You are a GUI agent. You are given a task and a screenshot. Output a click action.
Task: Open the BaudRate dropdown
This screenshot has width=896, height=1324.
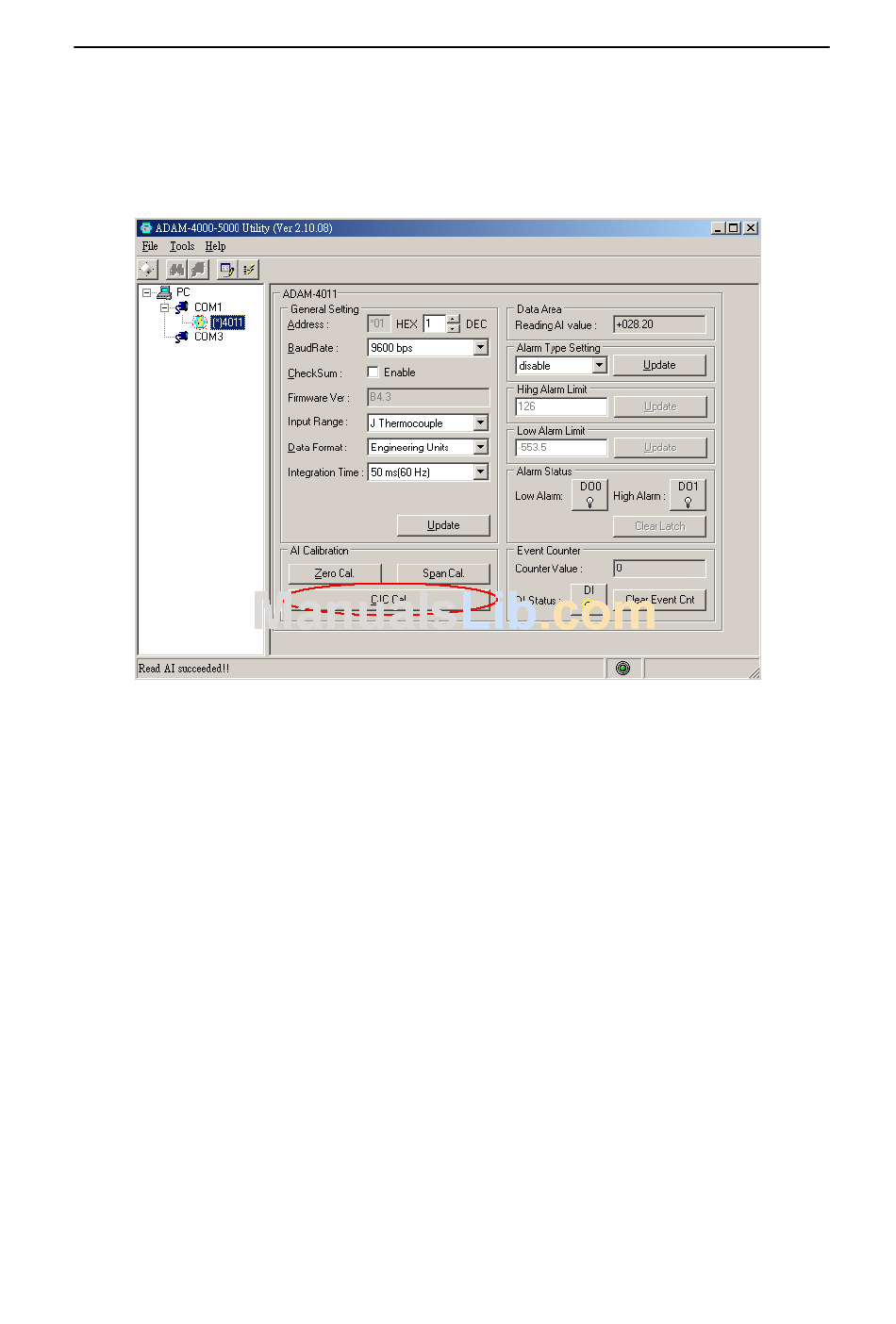[481, 348]
